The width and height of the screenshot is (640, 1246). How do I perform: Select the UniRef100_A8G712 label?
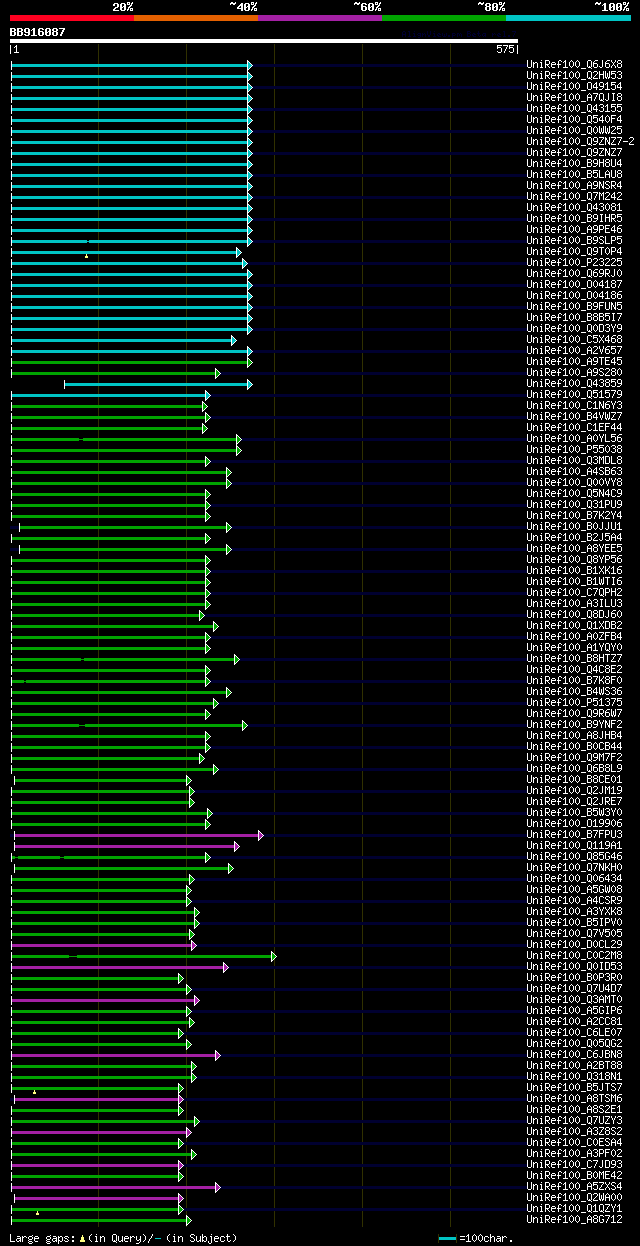pos(574,1219)
